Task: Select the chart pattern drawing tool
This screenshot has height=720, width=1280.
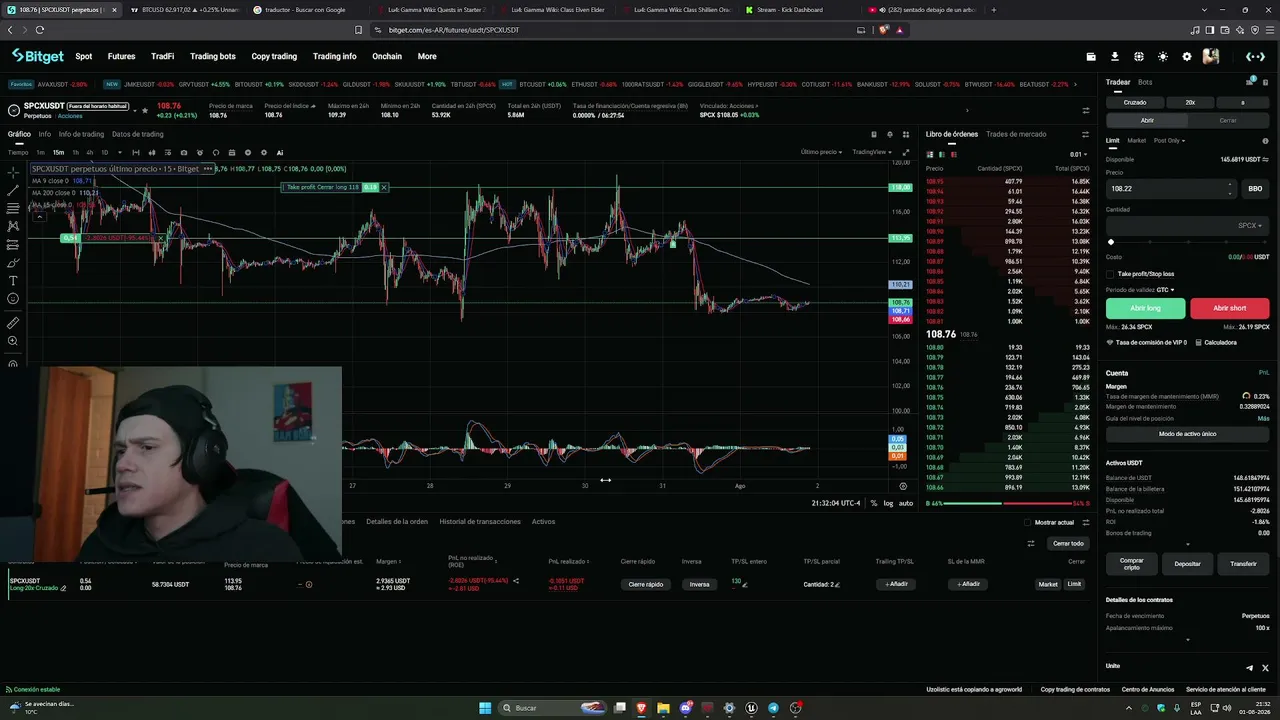Action: [x=13, y=226]
